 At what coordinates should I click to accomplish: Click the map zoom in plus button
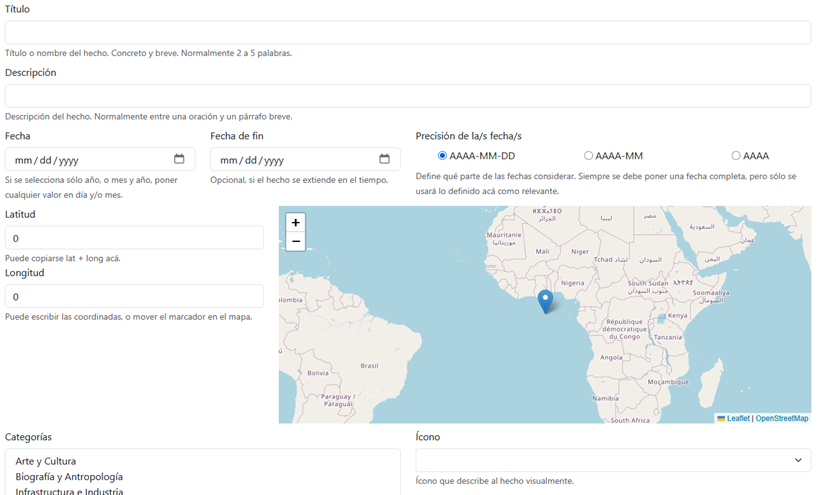point(295,223)
